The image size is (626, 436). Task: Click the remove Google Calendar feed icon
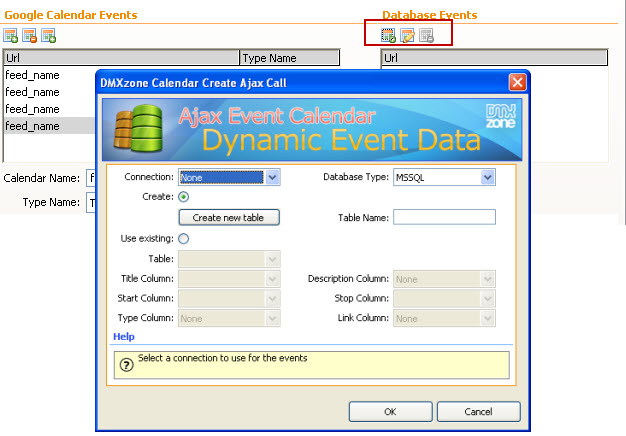tap(30, 36)
